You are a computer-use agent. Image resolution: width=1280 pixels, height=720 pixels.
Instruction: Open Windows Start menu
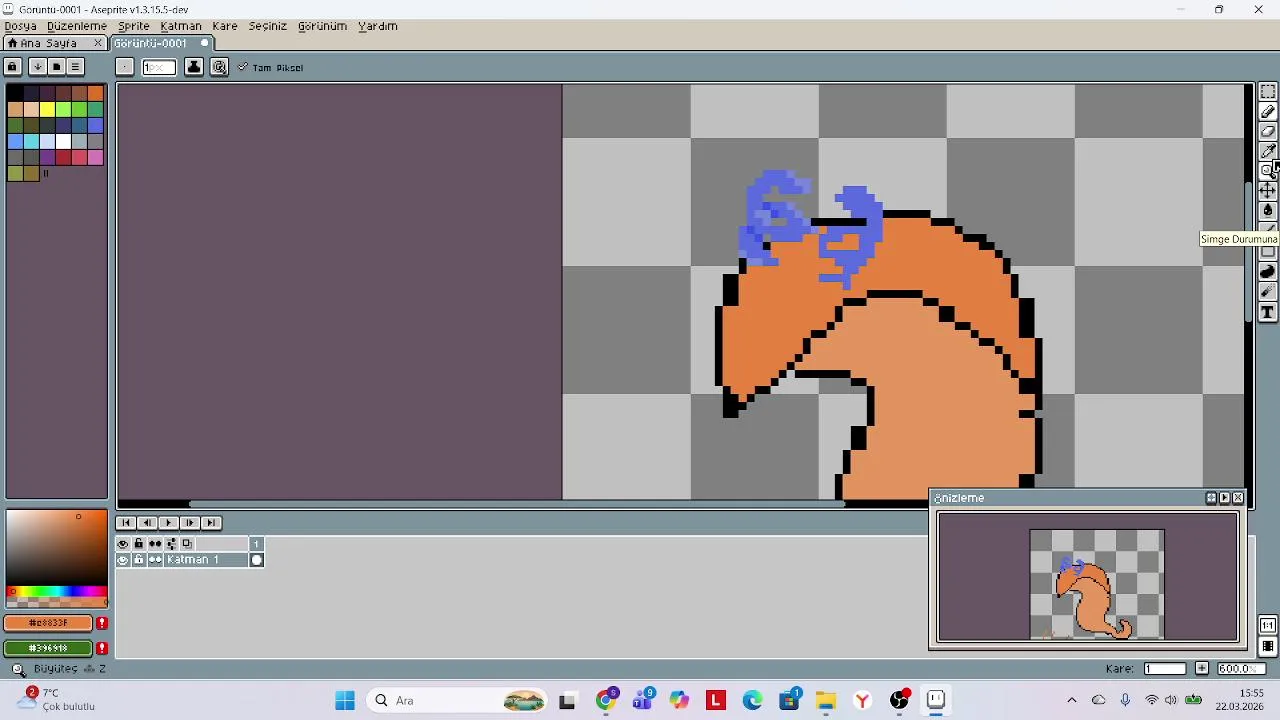[x=345, y=700]
